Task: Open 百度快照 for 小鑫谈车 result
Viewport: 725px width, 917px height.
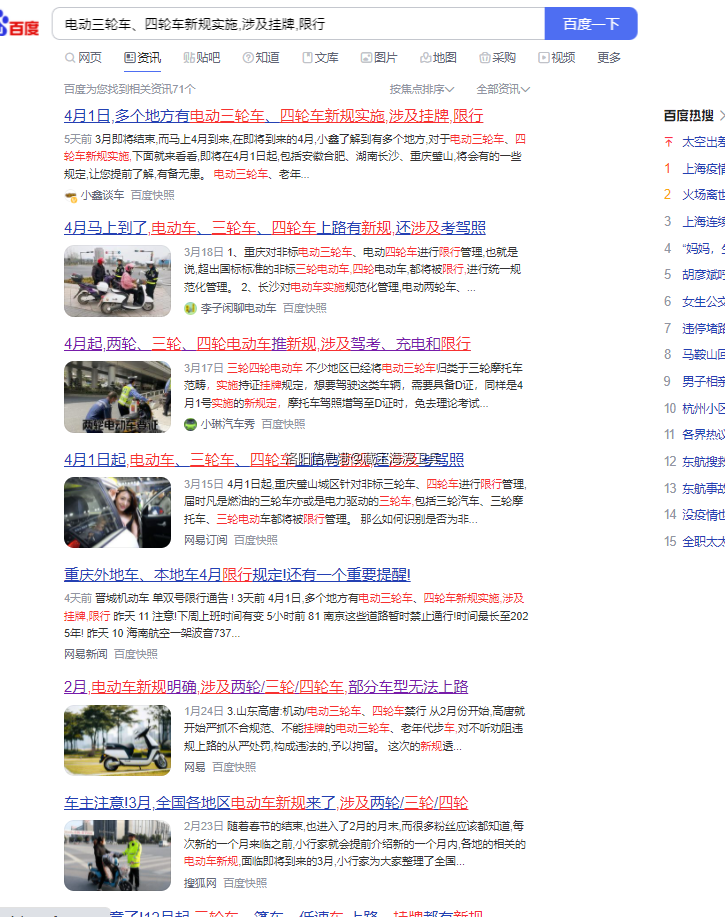Action: 153,195
